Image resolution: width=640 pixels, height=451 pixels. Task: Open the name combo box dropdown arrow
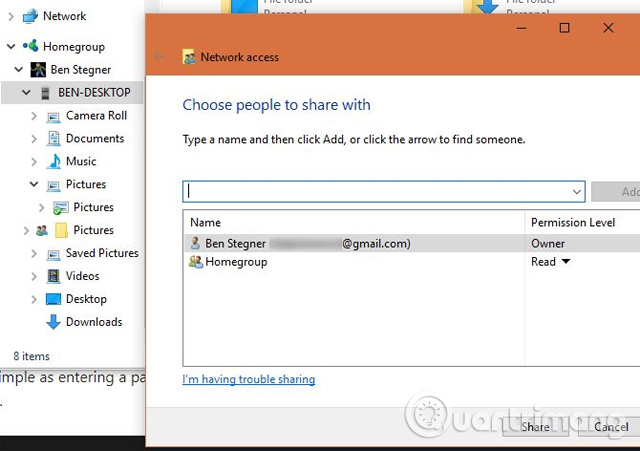coord(576,191)
